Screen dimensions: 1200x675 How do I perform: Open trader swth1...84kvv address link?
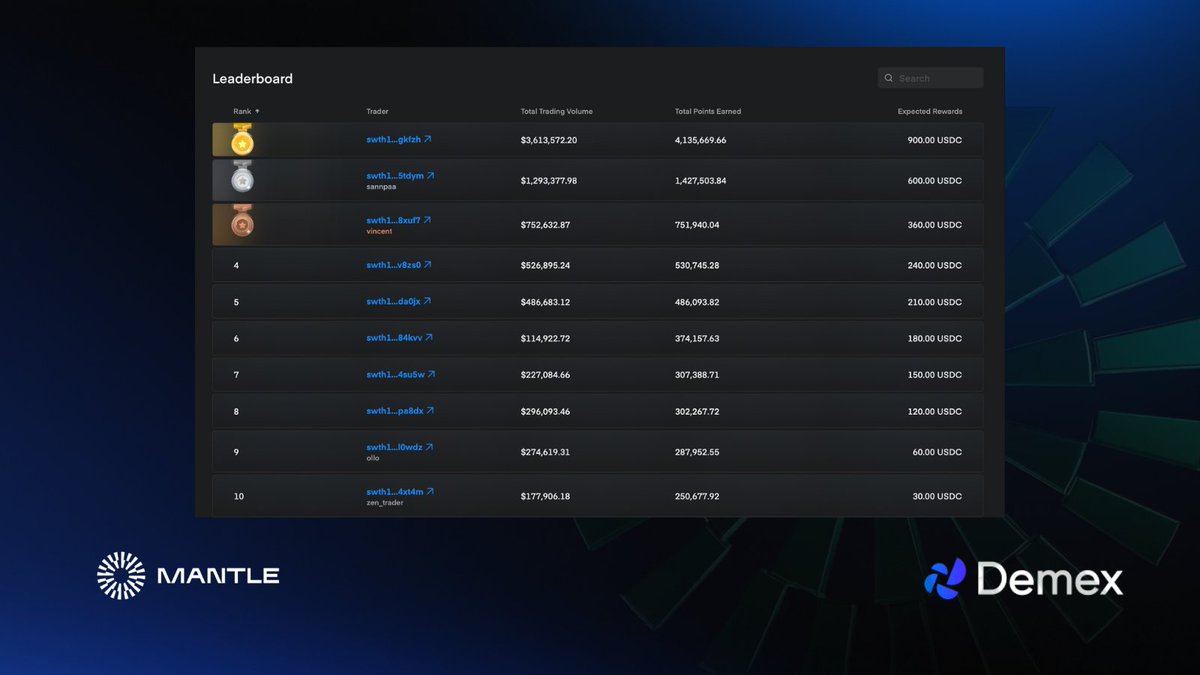tap(393, 338)
